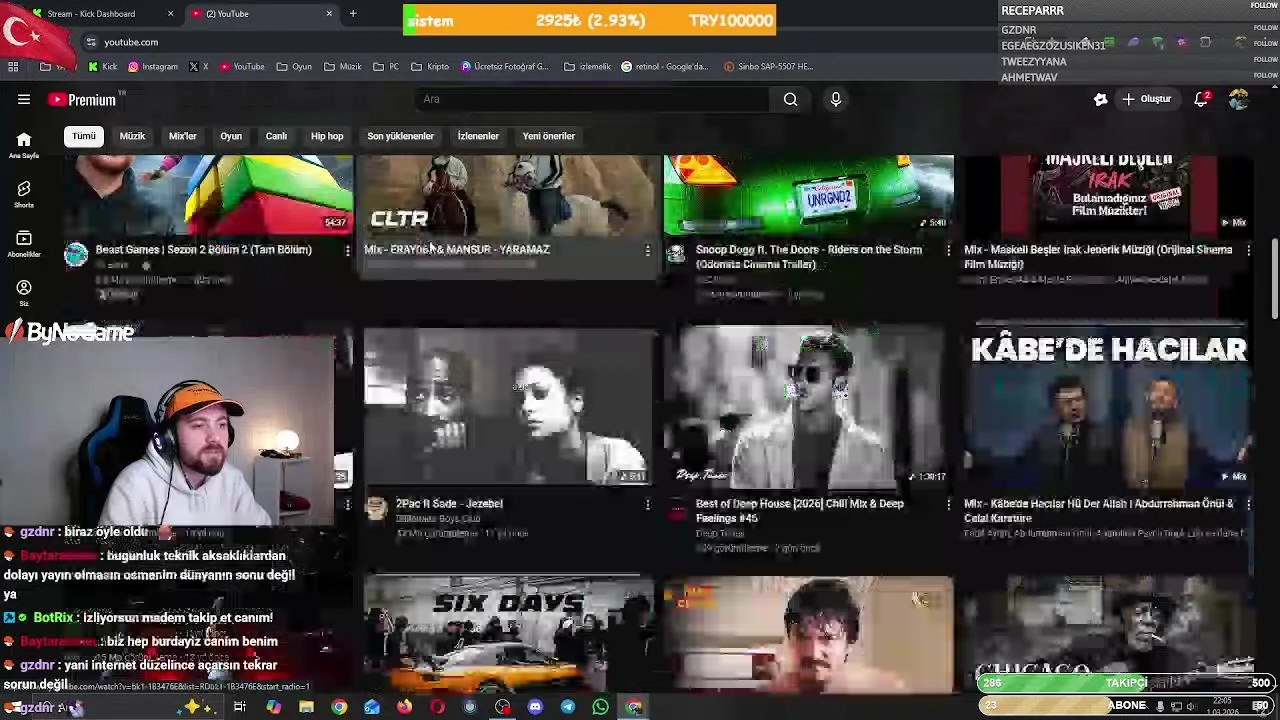The height and width of the screenshot is (720, 1280).
Task: Open WhatsApp from the taskbar
Action: [x=600, y=707]
